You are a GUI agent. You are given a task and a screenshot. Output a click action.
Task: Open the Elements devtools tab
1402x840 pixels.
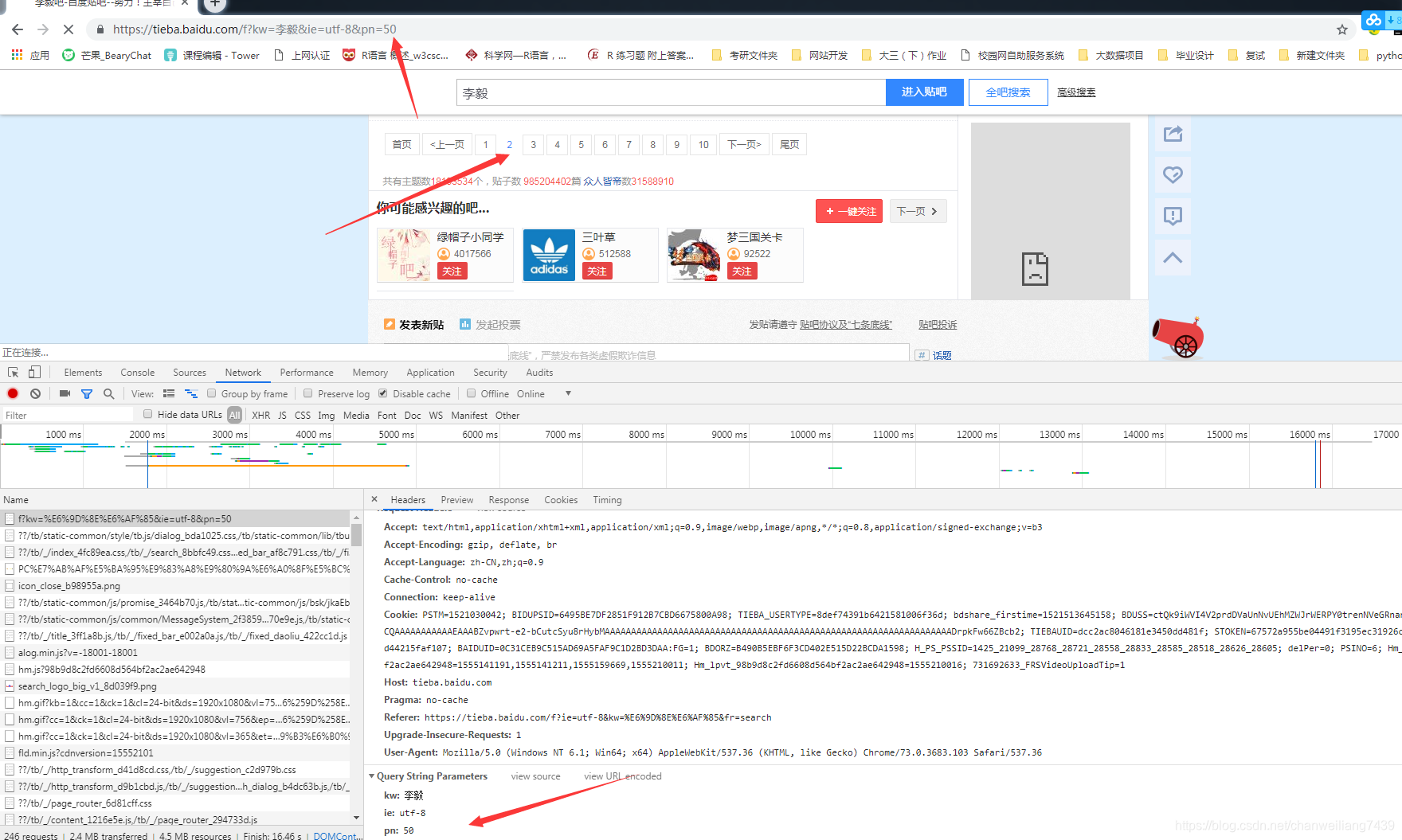pos(83,372)
